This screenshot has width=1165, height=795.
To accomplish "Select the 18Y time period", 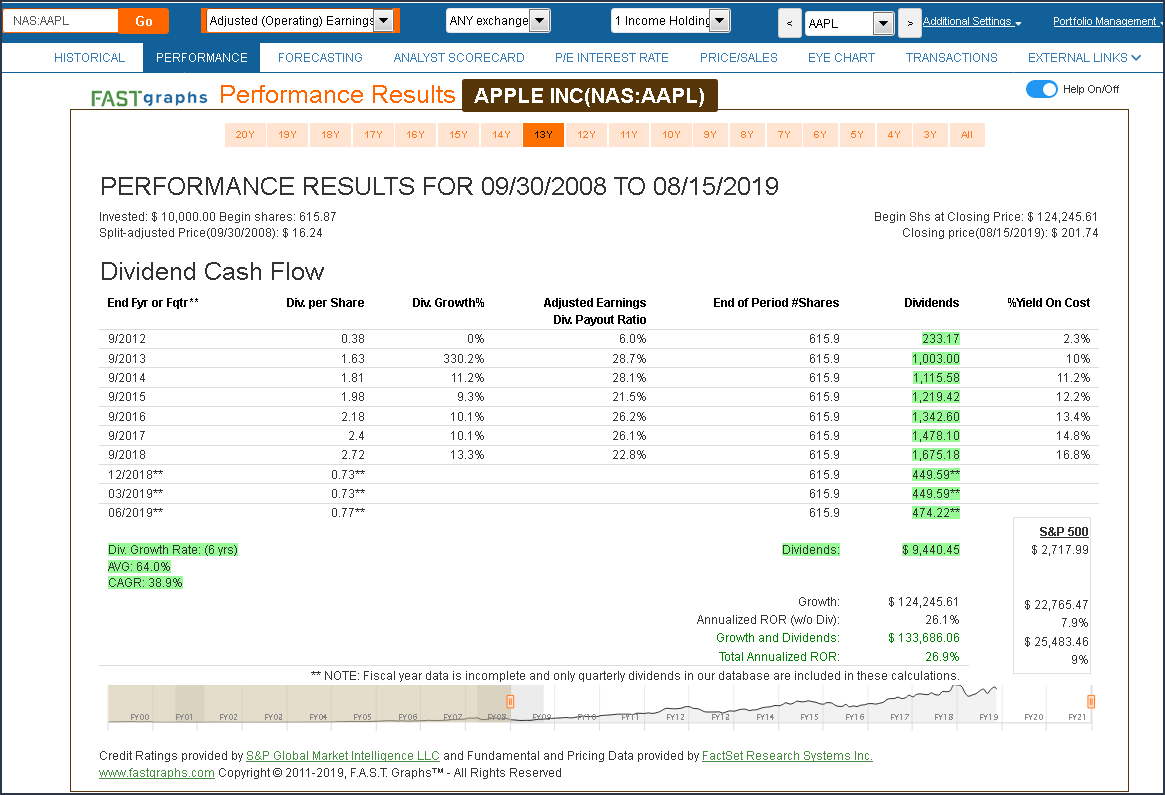I will (331, 134).
